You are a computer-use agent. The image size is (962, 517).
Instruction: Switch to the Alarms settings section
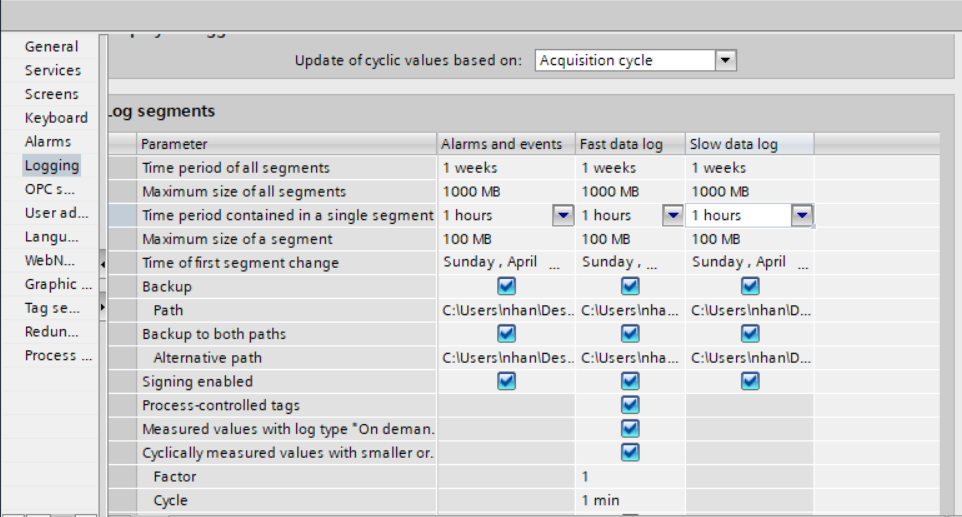pos(48,142)
